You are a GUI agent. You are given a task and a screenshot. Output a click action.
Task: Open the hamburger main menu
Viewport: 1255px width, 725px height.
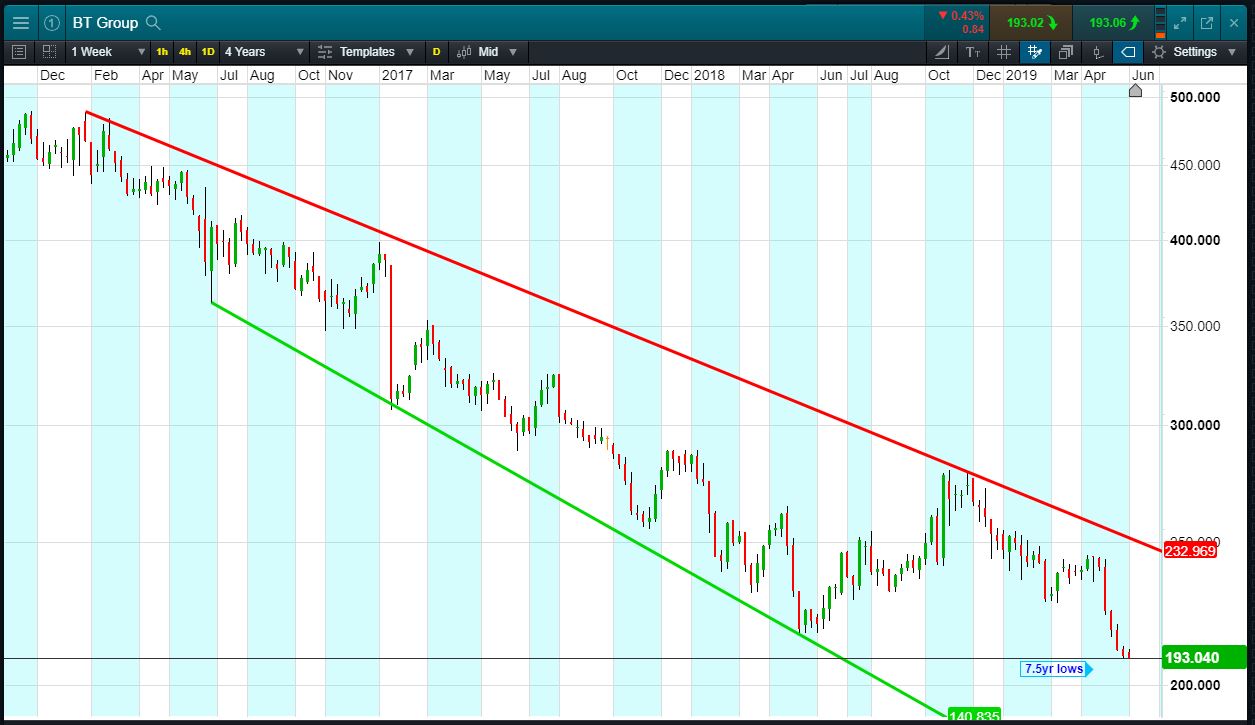click(x=21, y=22)
